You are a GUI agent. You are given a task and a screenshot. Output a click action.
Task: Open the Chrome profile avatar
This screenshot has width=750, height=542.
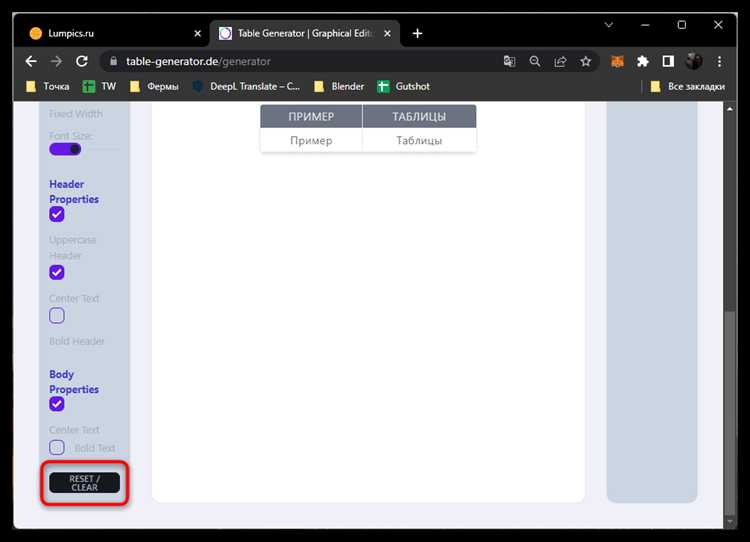point(694,61)
